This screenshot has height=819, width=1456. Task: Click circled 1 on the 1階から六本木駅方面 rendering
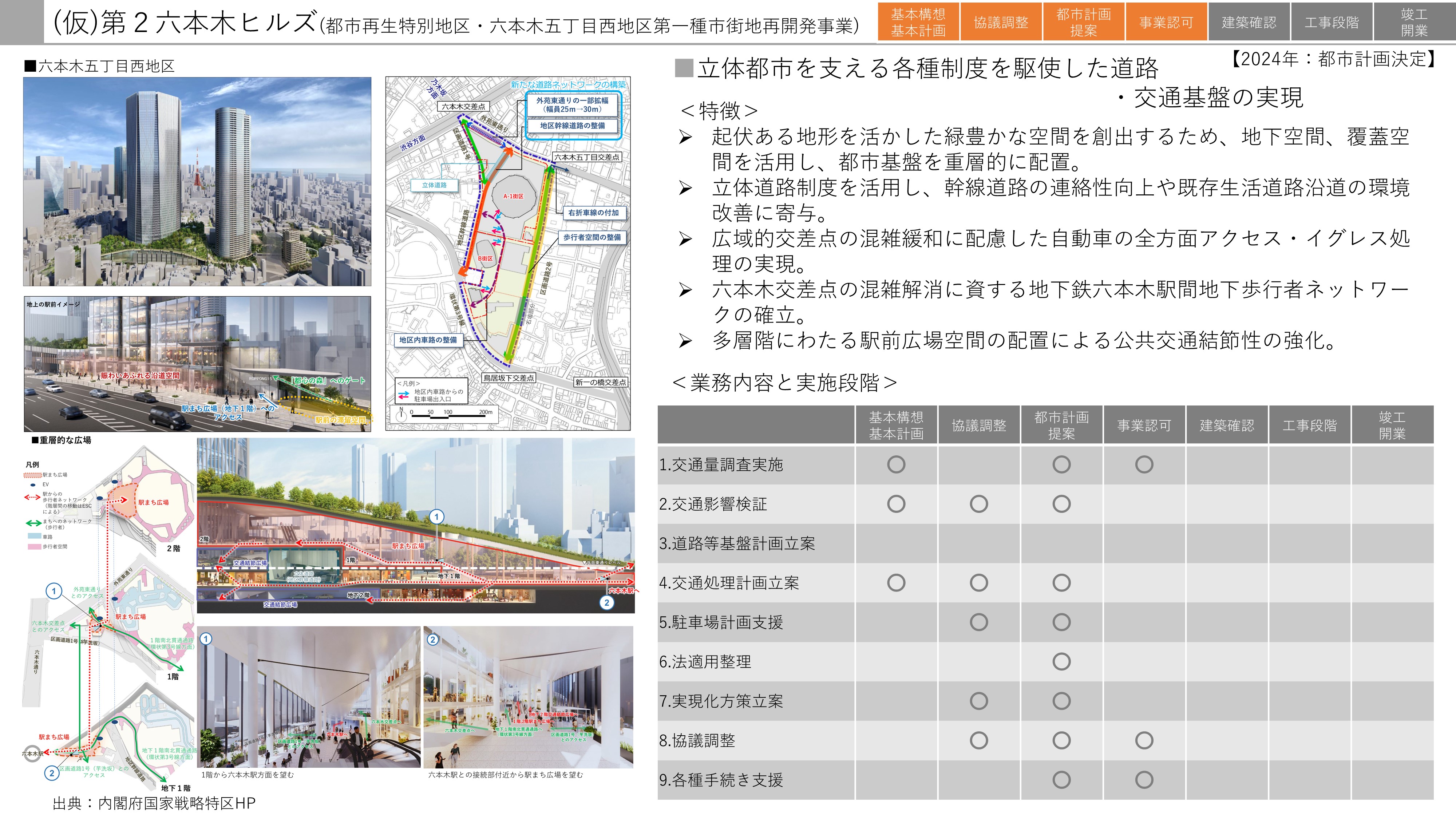206,639
